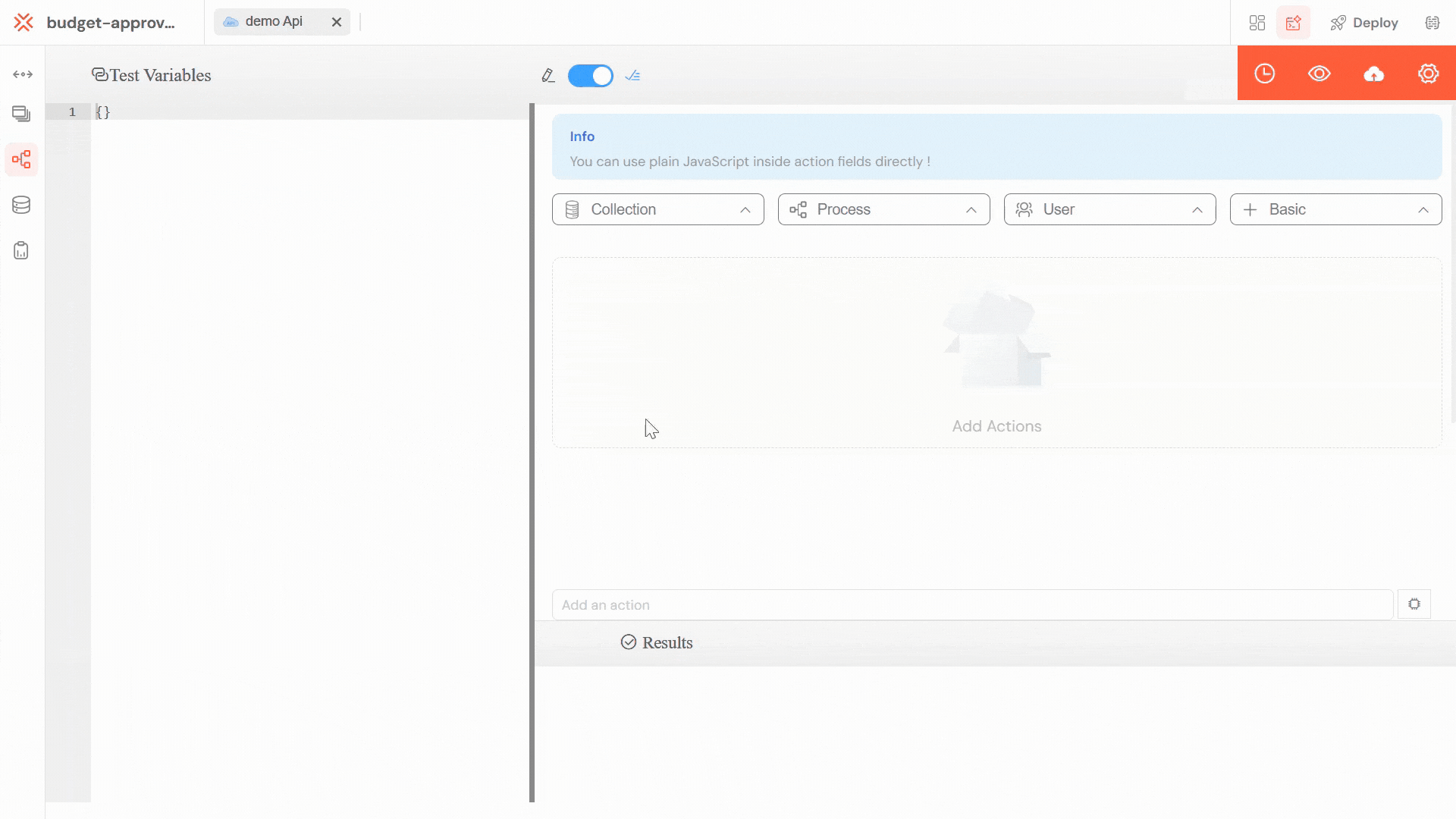Click the eye preview icon on orange toolbar

1319,74
